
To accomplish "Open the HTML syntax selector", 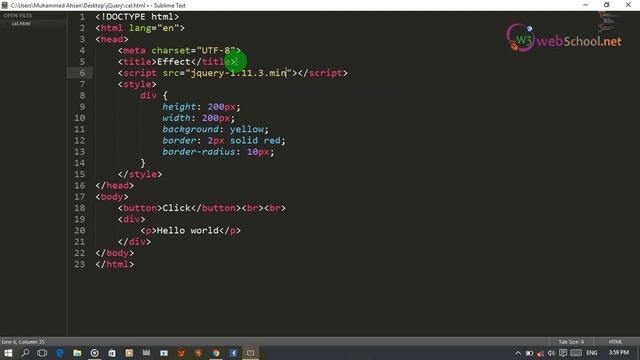I will click(x=616, y=342).
